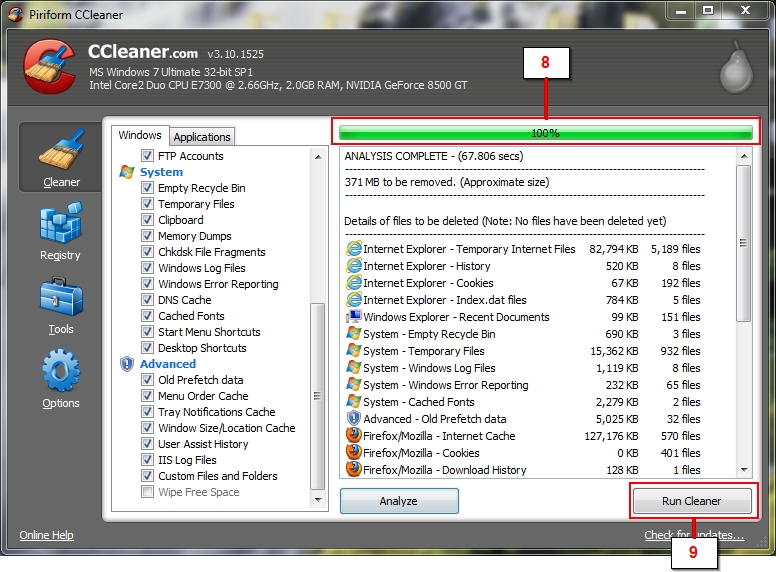Screen dimensions: 776x572
Task: Open the Tools toolbox section
Action: 60,306
